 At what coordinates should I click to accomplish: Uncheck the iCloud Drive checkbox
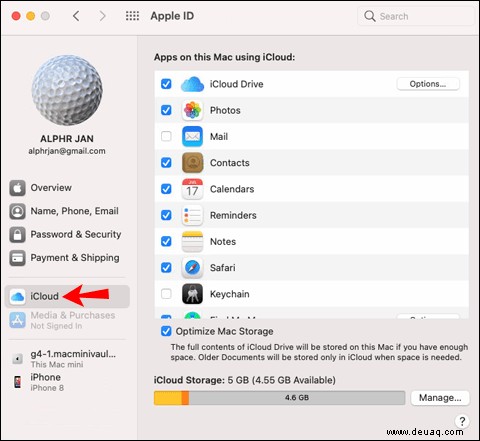pyautogui.click(x=166, y=84)
